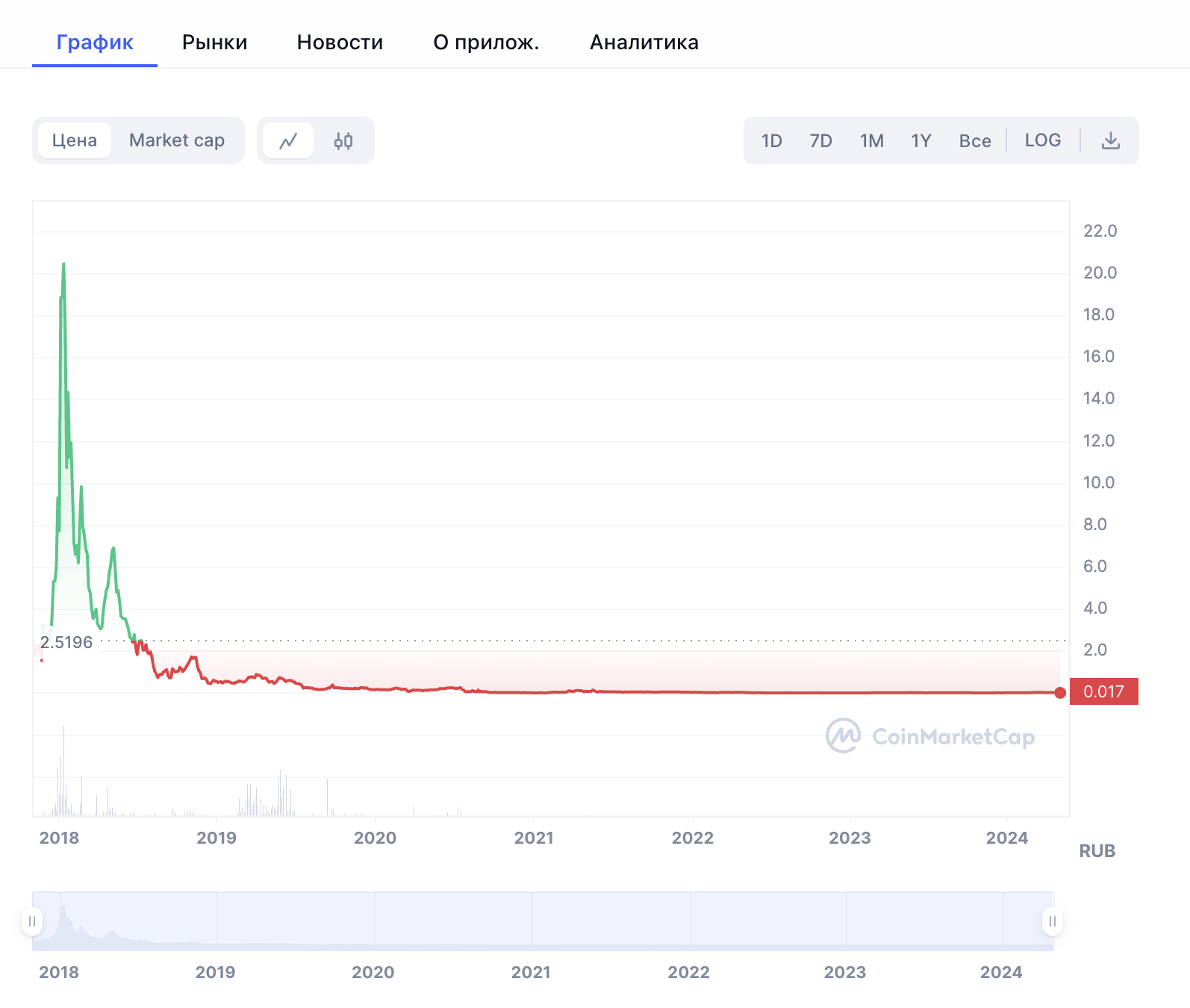Click the left range slider handle
1190x1008 pixels.
click(31, 921)
